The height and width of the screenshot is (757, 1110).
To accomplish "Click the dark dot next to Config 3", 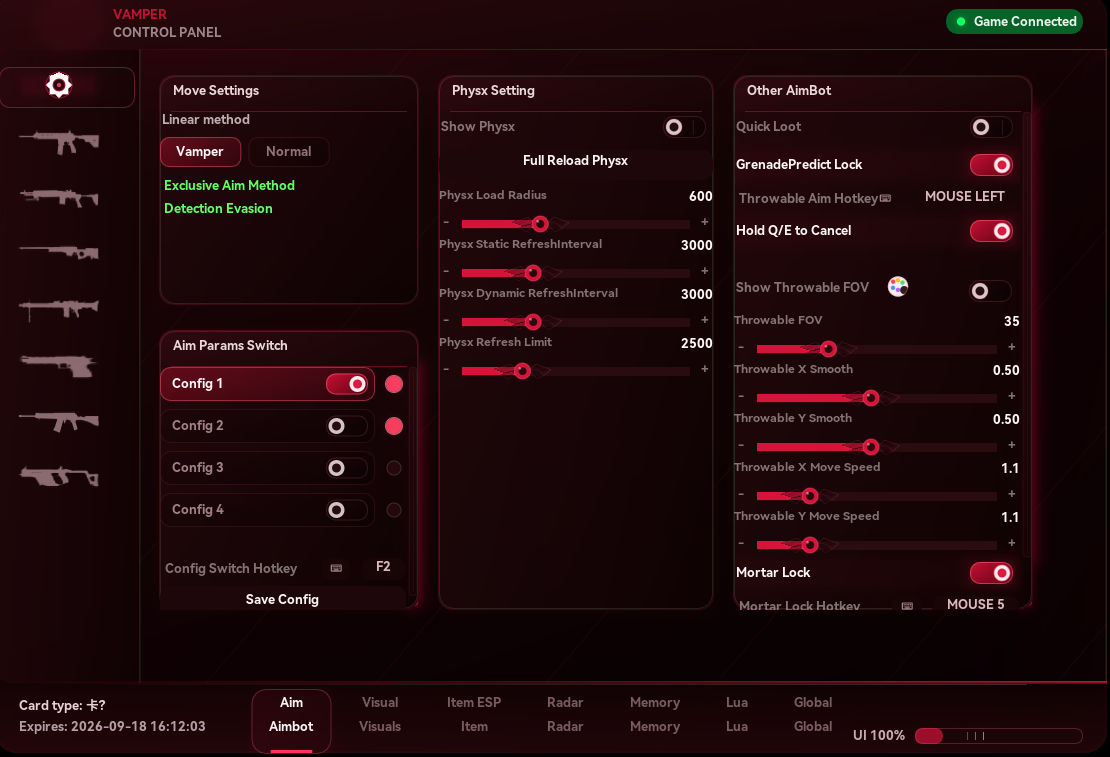I will (x=394, y=467).
